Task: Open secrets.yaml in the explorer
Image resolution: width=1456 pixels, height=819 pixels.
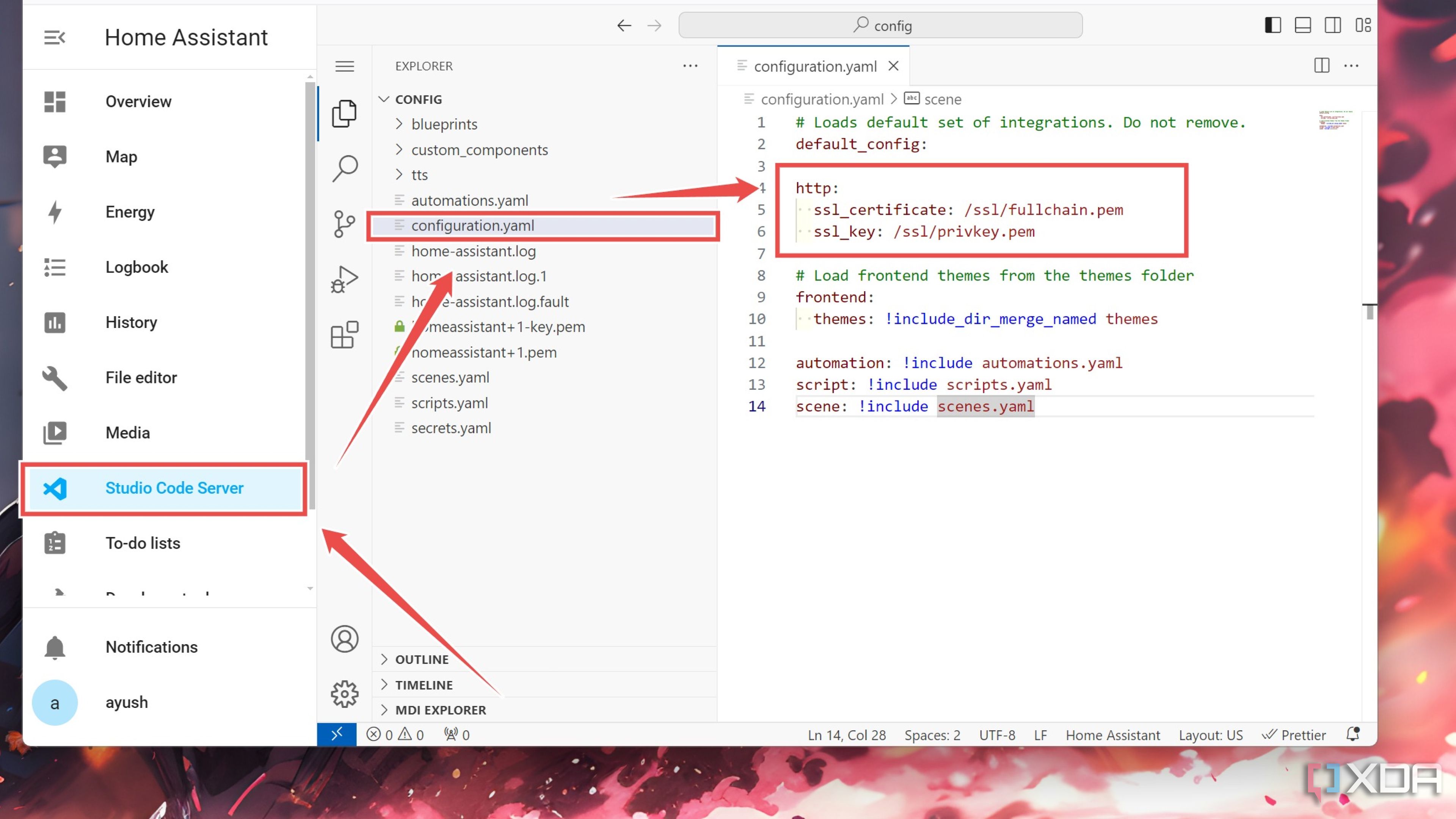Action: [x=451, y=428]
